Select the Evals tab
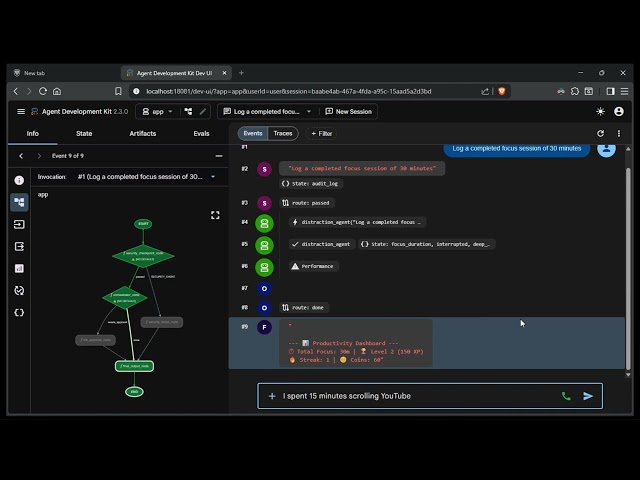 201,133
